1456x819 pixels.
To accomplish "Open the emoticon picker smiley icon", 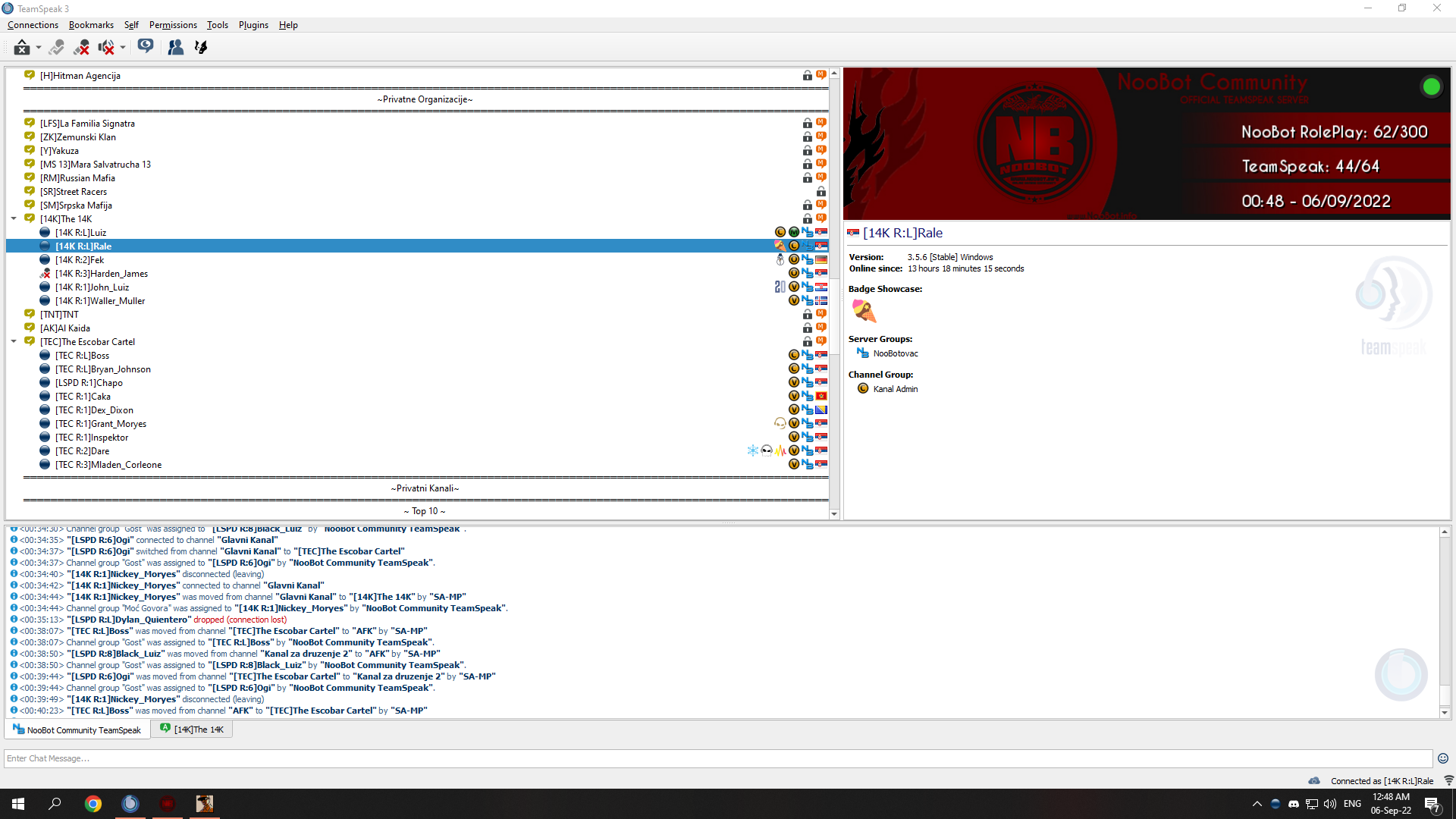I will coord(1443,758).
